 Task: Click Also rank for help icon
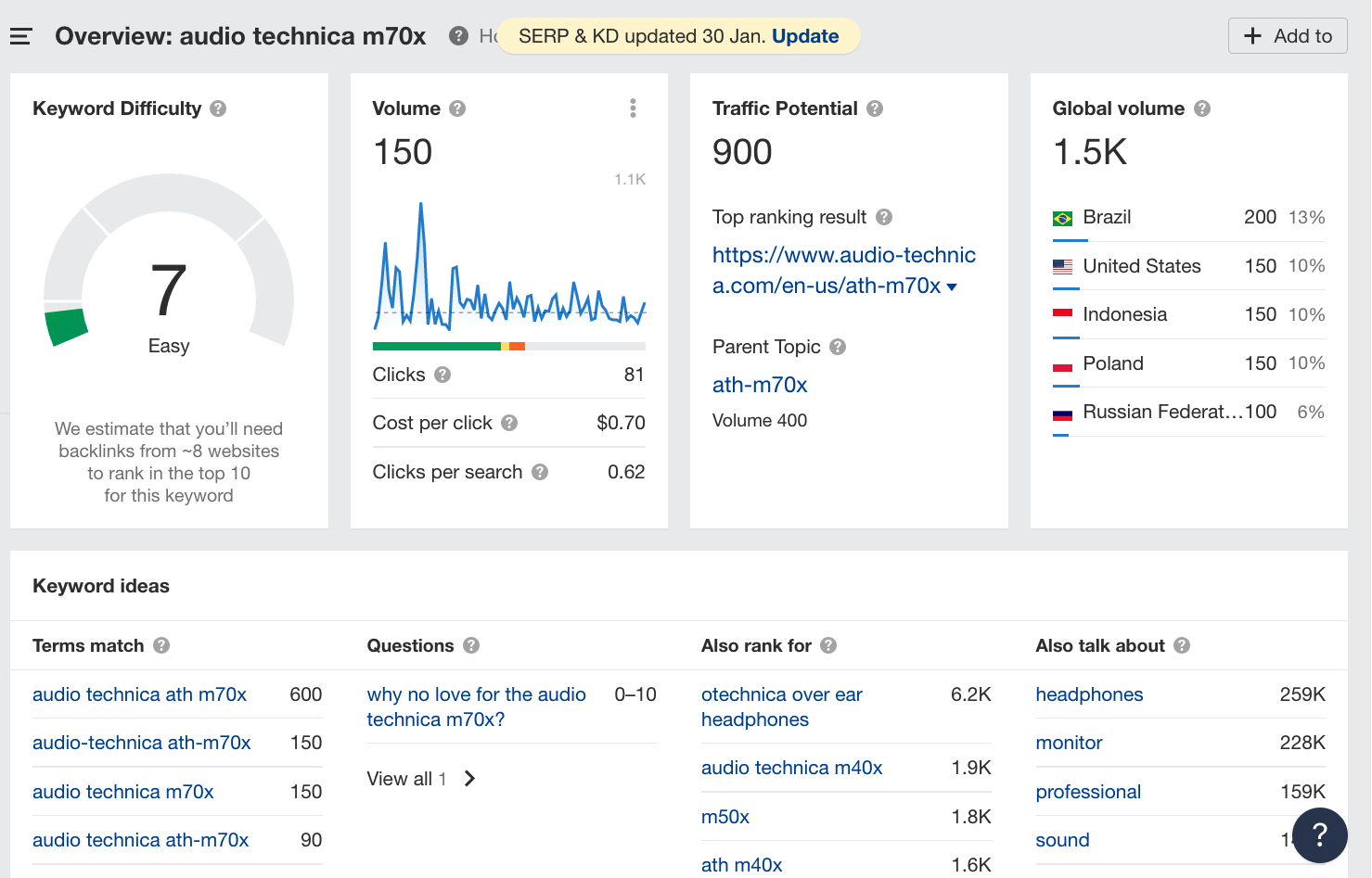(x=828, y=645)
